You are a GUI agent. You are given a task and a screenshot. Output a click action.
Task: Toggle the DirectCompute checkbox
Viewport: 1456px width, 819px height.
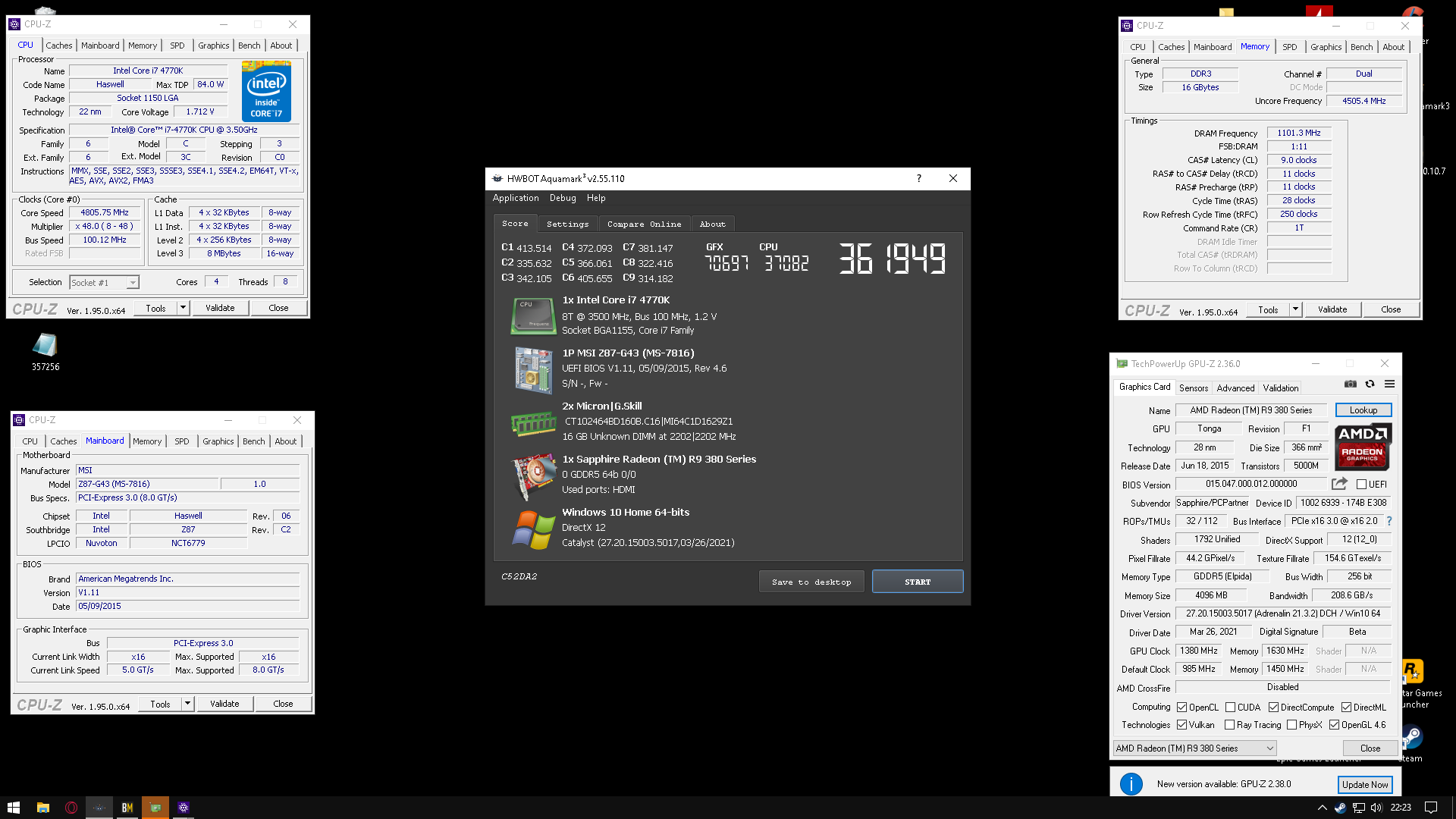(x=1274, y=708)
